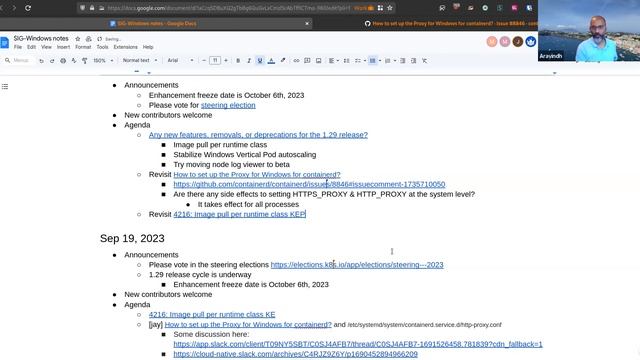Open the 1.29 release features link

pos(258,135)
